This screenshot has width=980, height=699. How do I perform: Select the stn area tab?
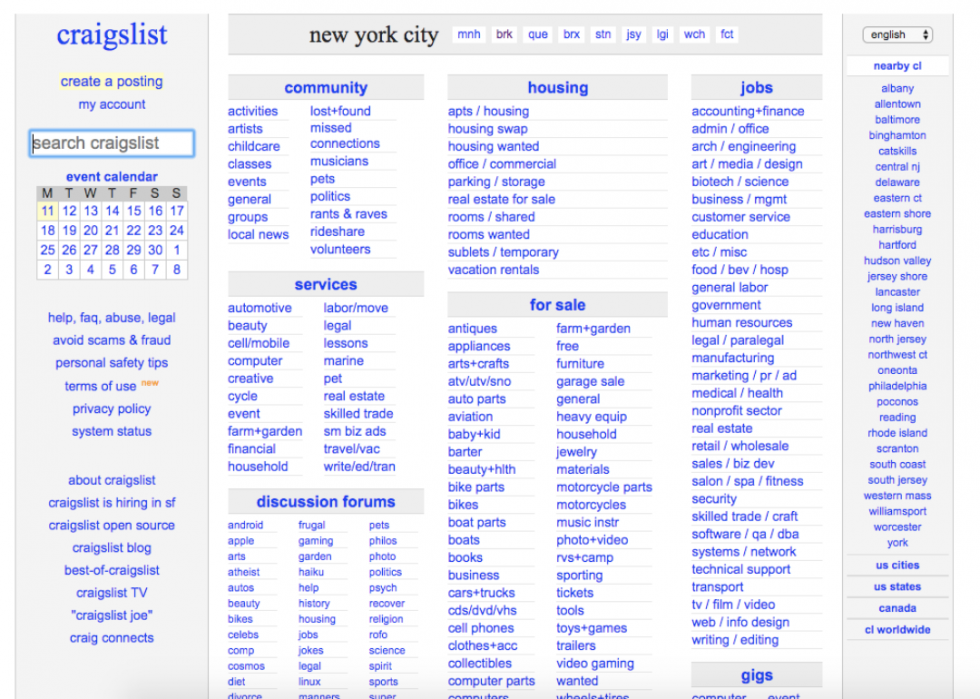(x=603, y=34)
